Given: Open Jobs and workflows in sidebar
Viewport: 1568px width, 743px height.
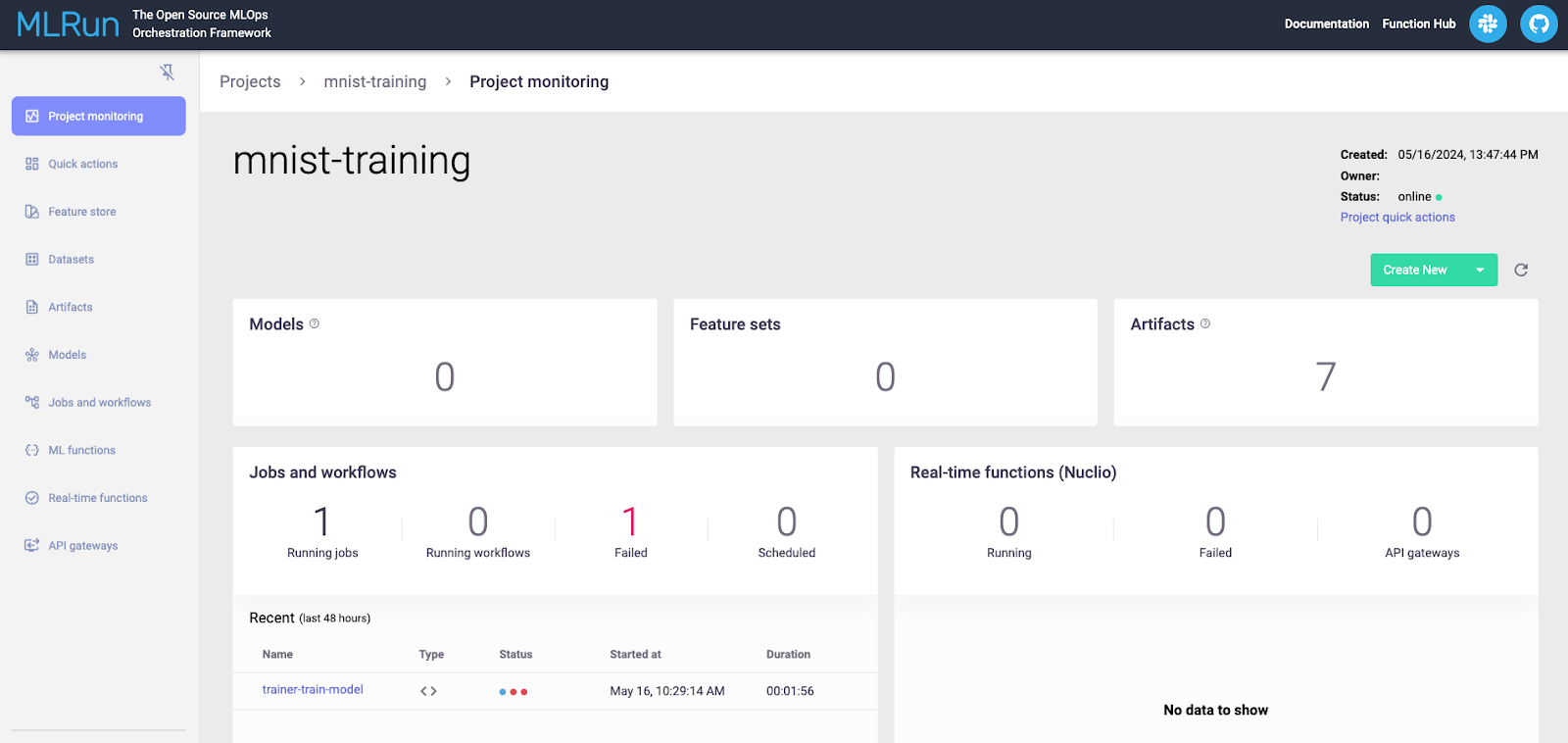Looking at the screenshot, I should 99,403.
